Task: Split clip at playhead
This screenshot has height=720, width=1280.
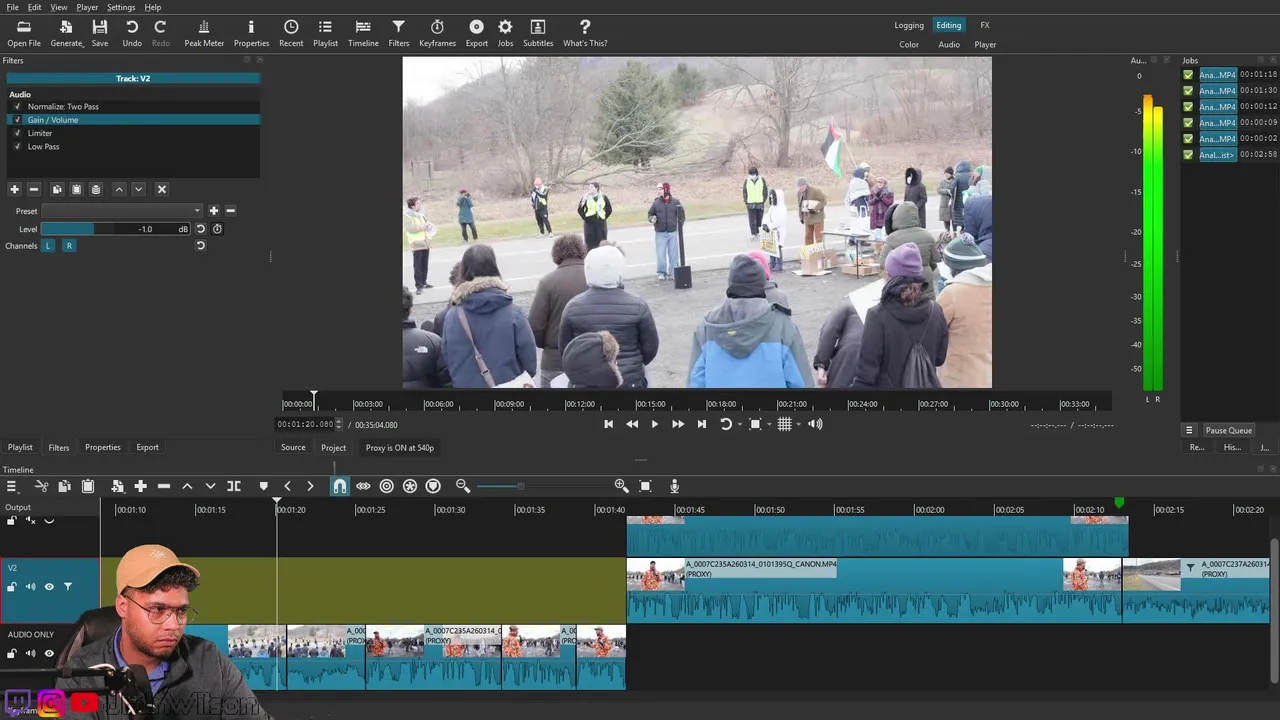Action: tap(234, 486)
